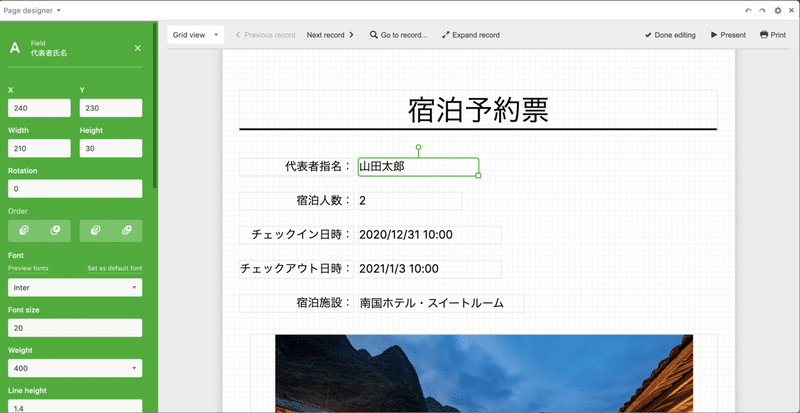This screenshot has height=413, width=800.
Task: Click the left panel scrollbar
Action: [155, 105]
